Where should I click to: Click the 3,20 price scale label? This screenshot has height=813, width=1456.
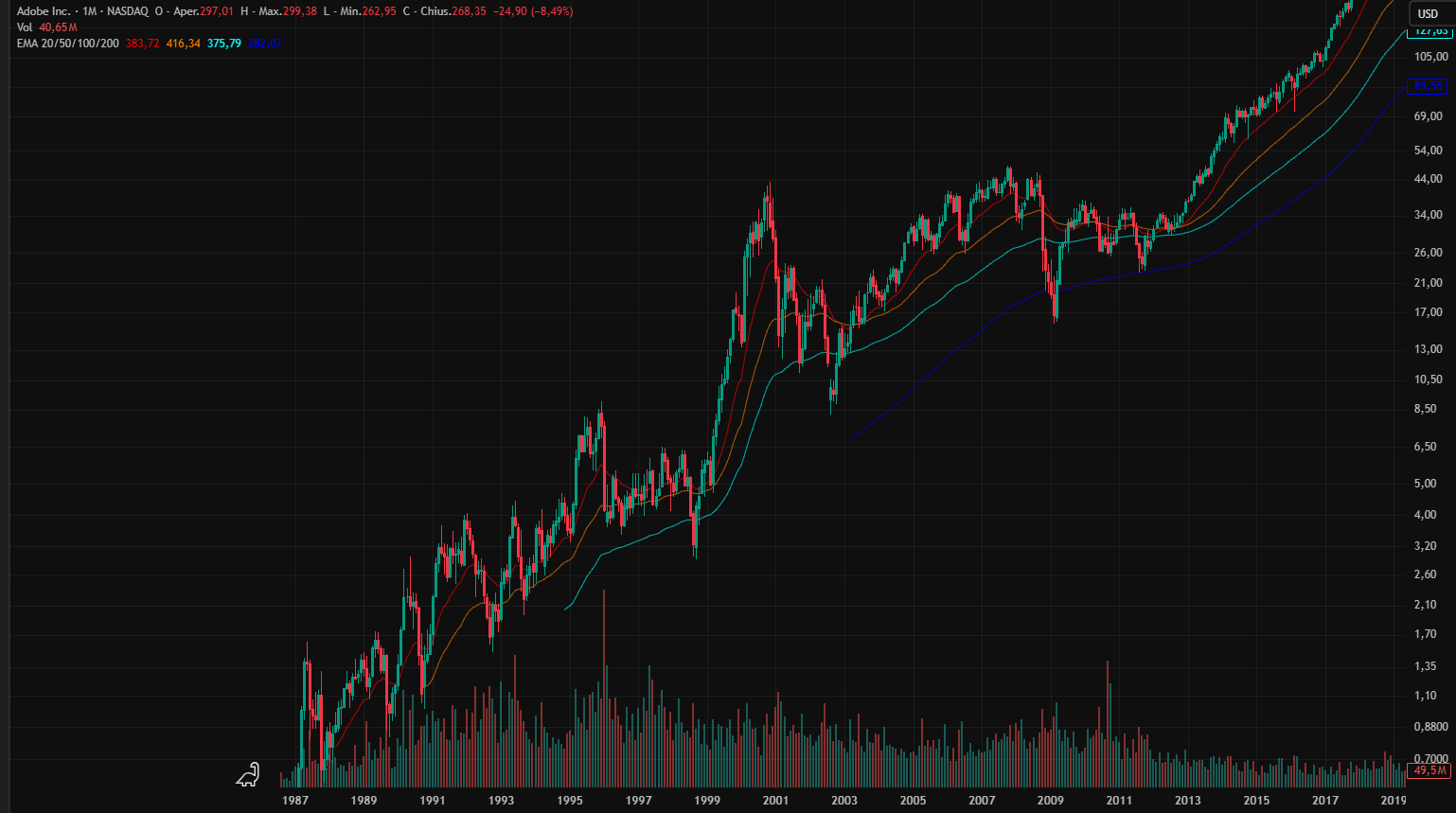pos(1425,546)
